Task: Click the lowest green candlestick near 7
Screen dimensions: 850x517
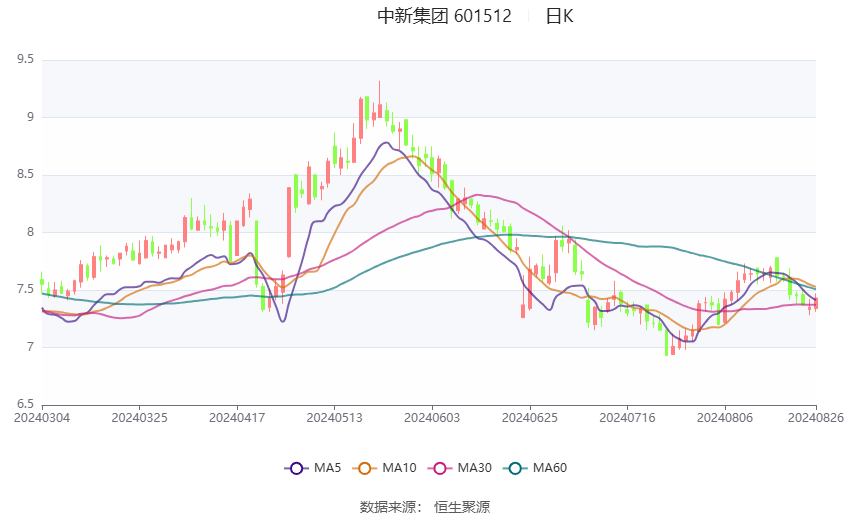Action: (666, 341)
